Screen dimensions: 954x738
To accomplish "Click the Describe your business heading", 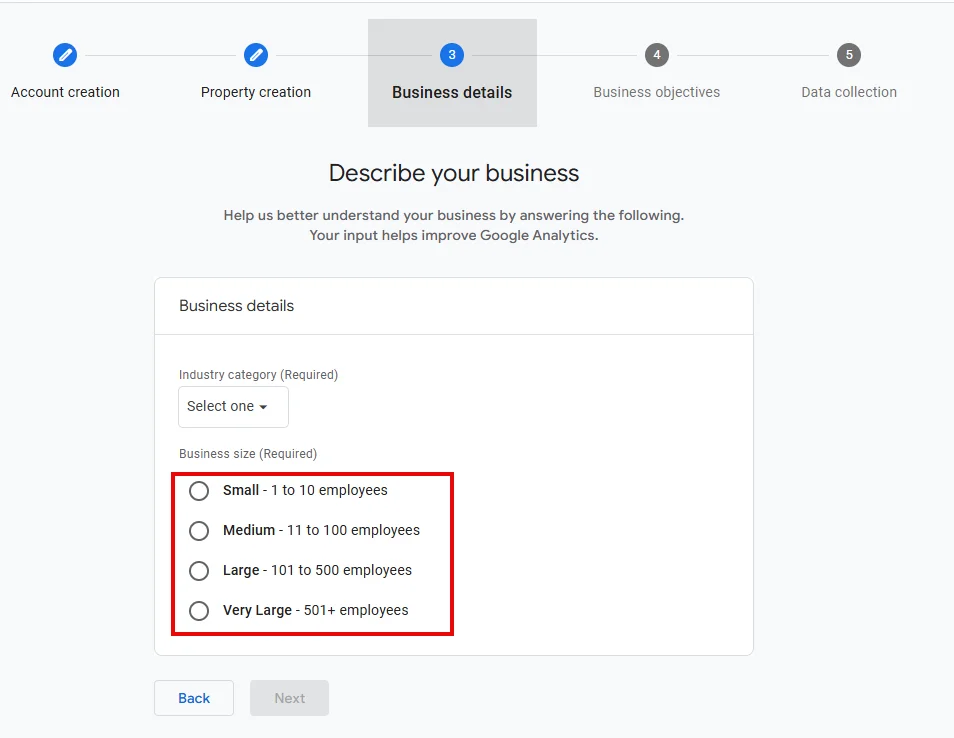I will click(454, 173).
